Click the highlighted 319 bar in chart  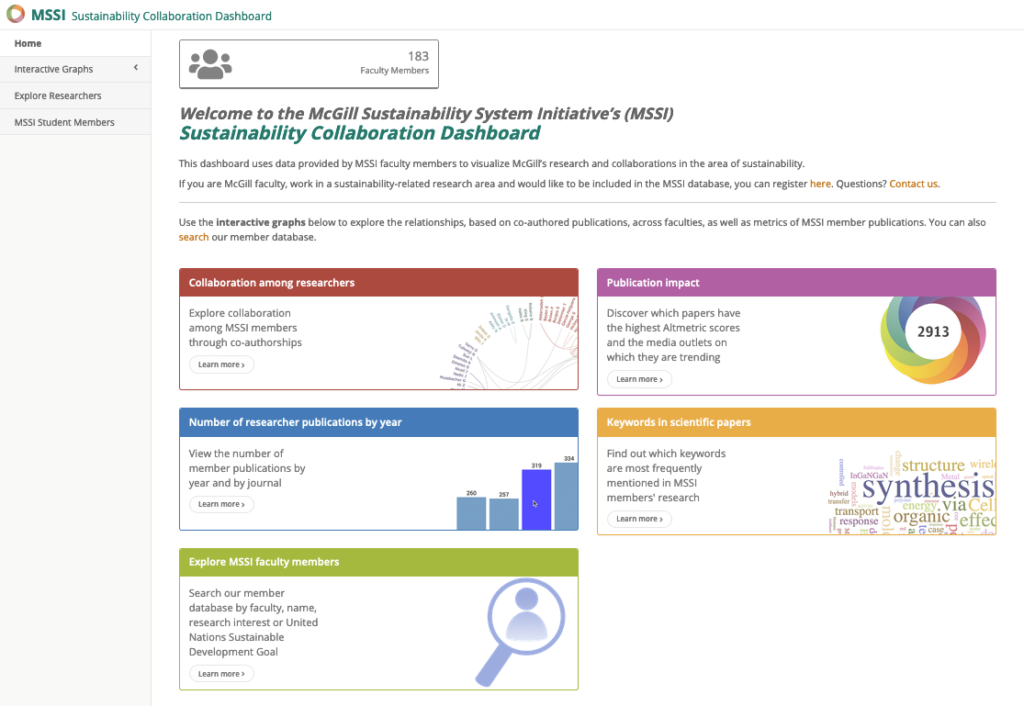click(536, 499)
